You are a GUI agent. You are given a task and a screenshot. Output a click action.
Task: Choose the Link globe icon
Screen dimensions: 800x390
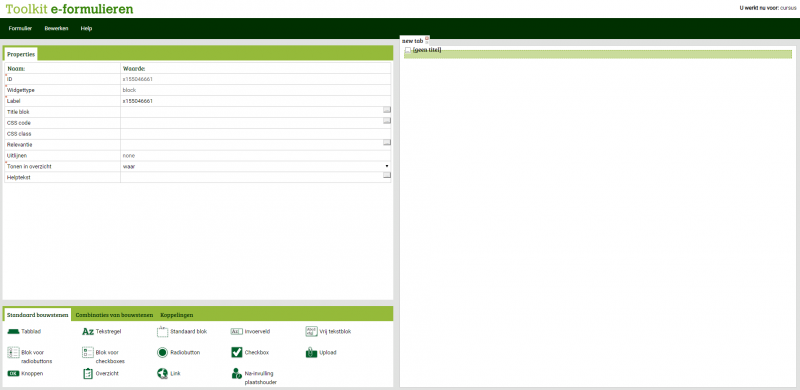pos(162,374)
